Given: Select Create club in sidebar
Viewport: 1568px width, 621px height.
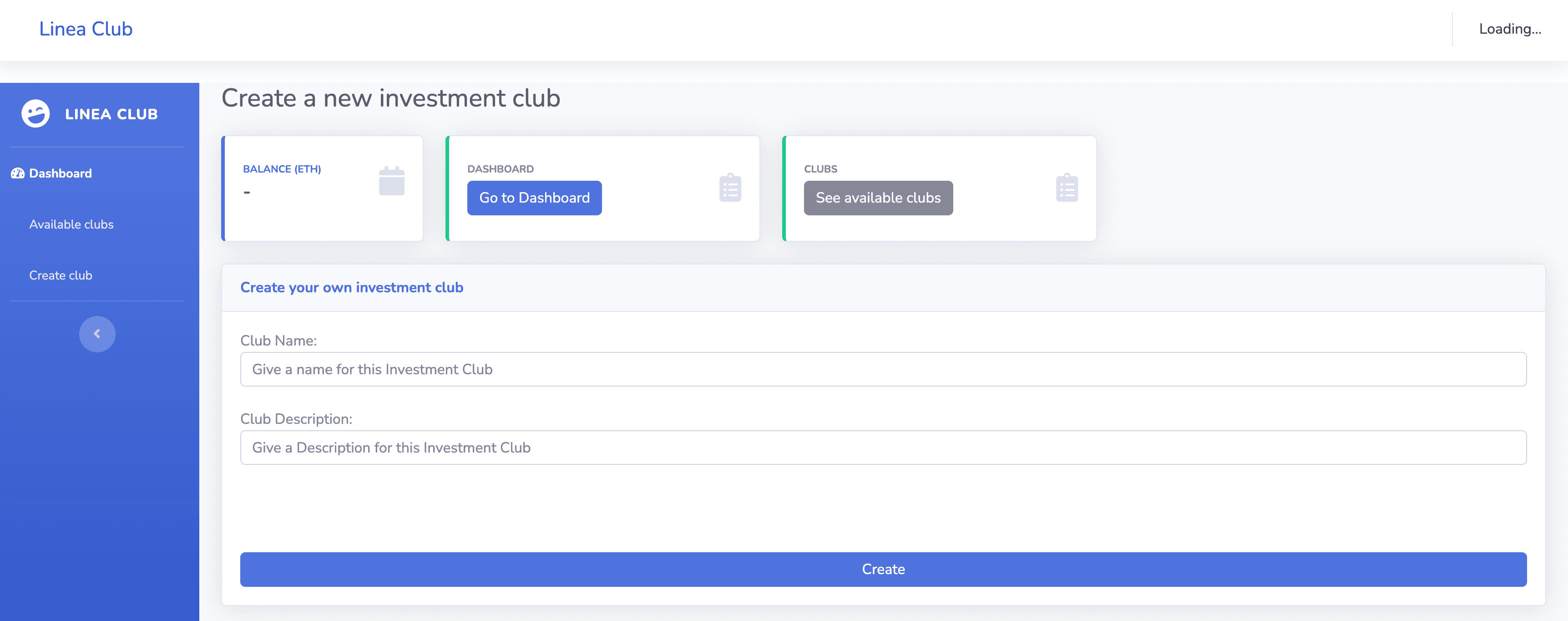Looking at the screenshot, I should pos(61,276).
